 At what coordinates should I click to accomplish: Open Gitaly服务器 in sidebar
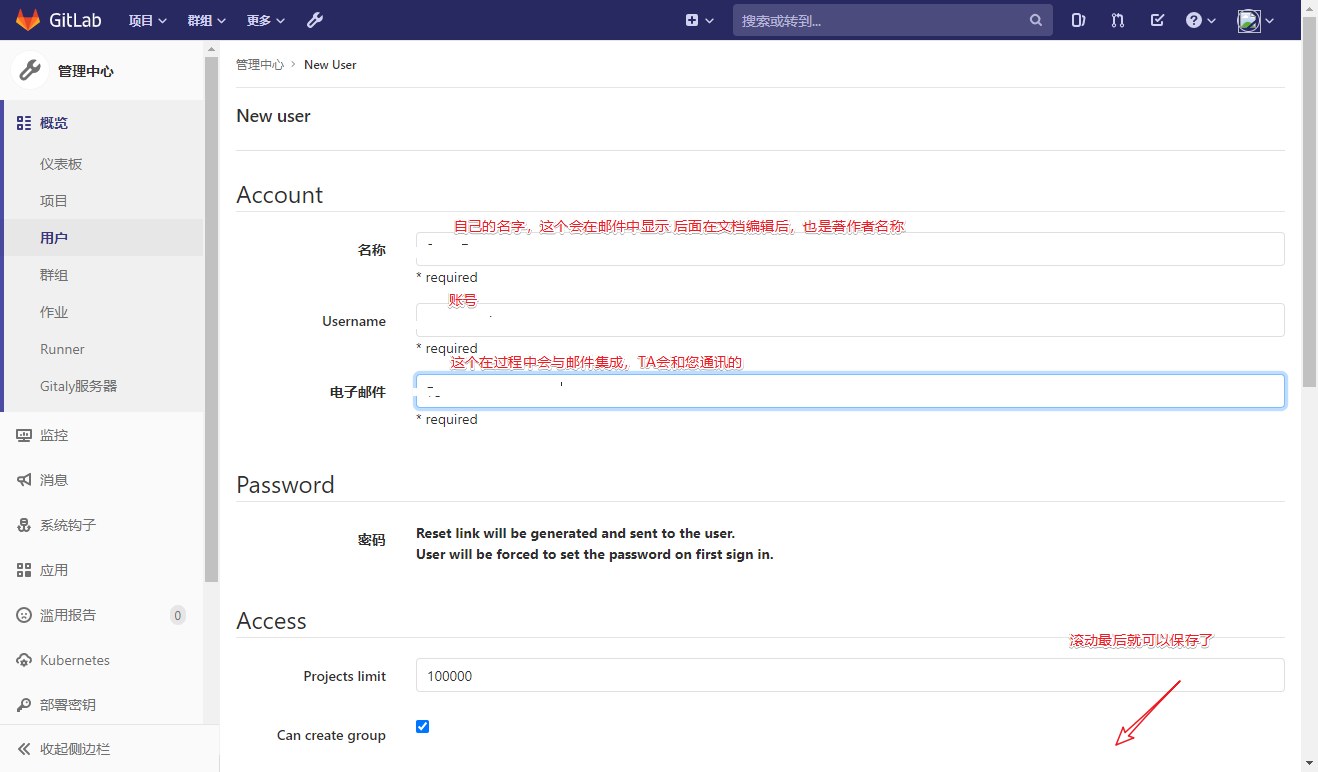[x=79, y=386]
